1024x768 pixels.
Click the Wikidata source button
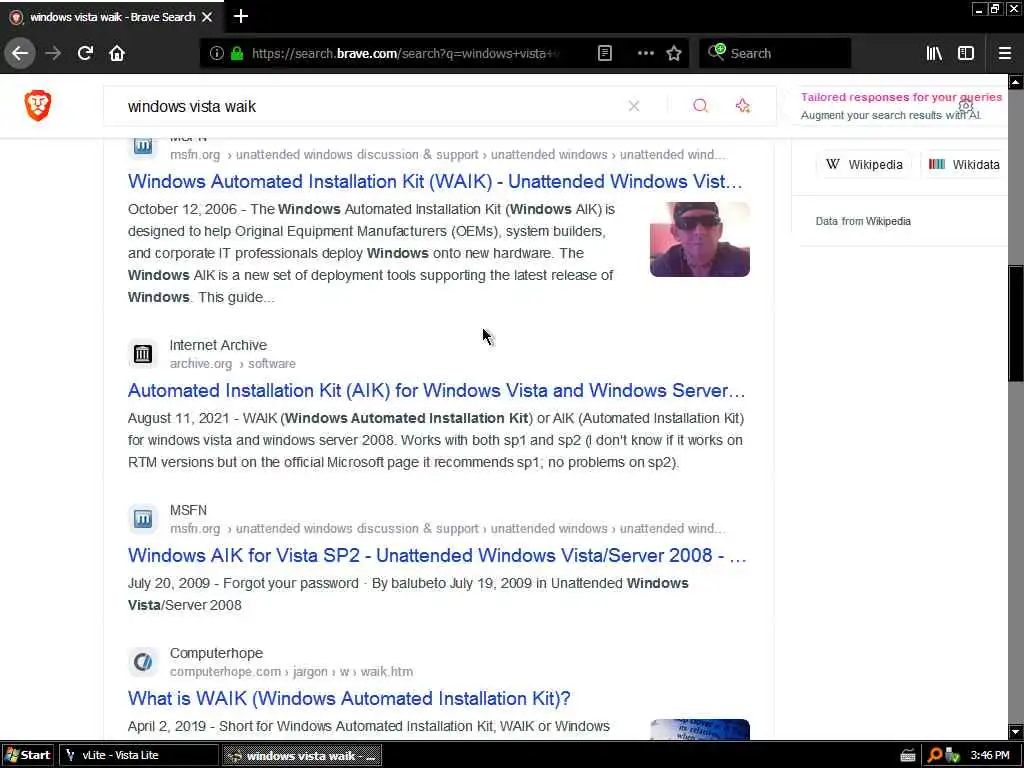point(964,165)
